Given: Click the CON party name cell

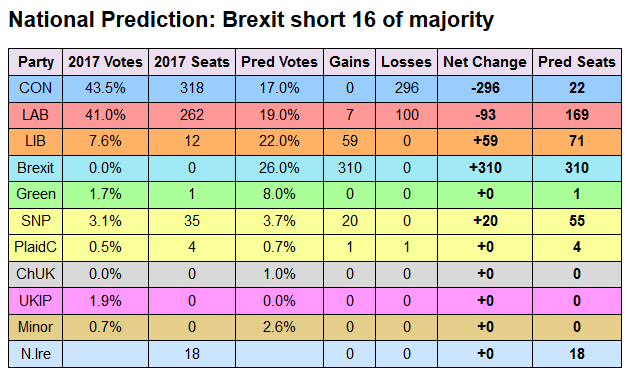Looking at the screenshot, I should (36, 88).
